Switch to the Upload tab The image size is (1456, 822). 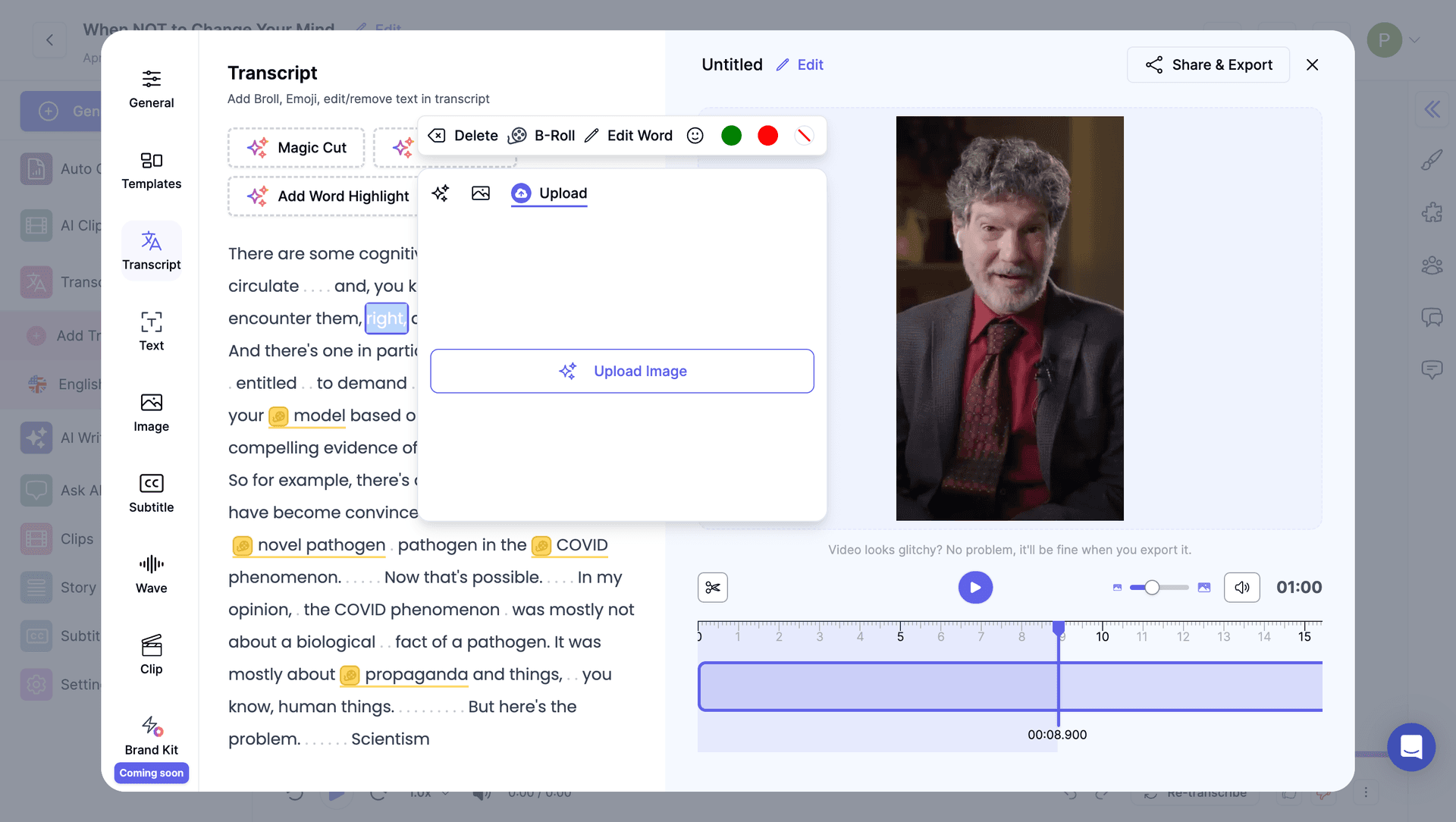tap(550, 193)
